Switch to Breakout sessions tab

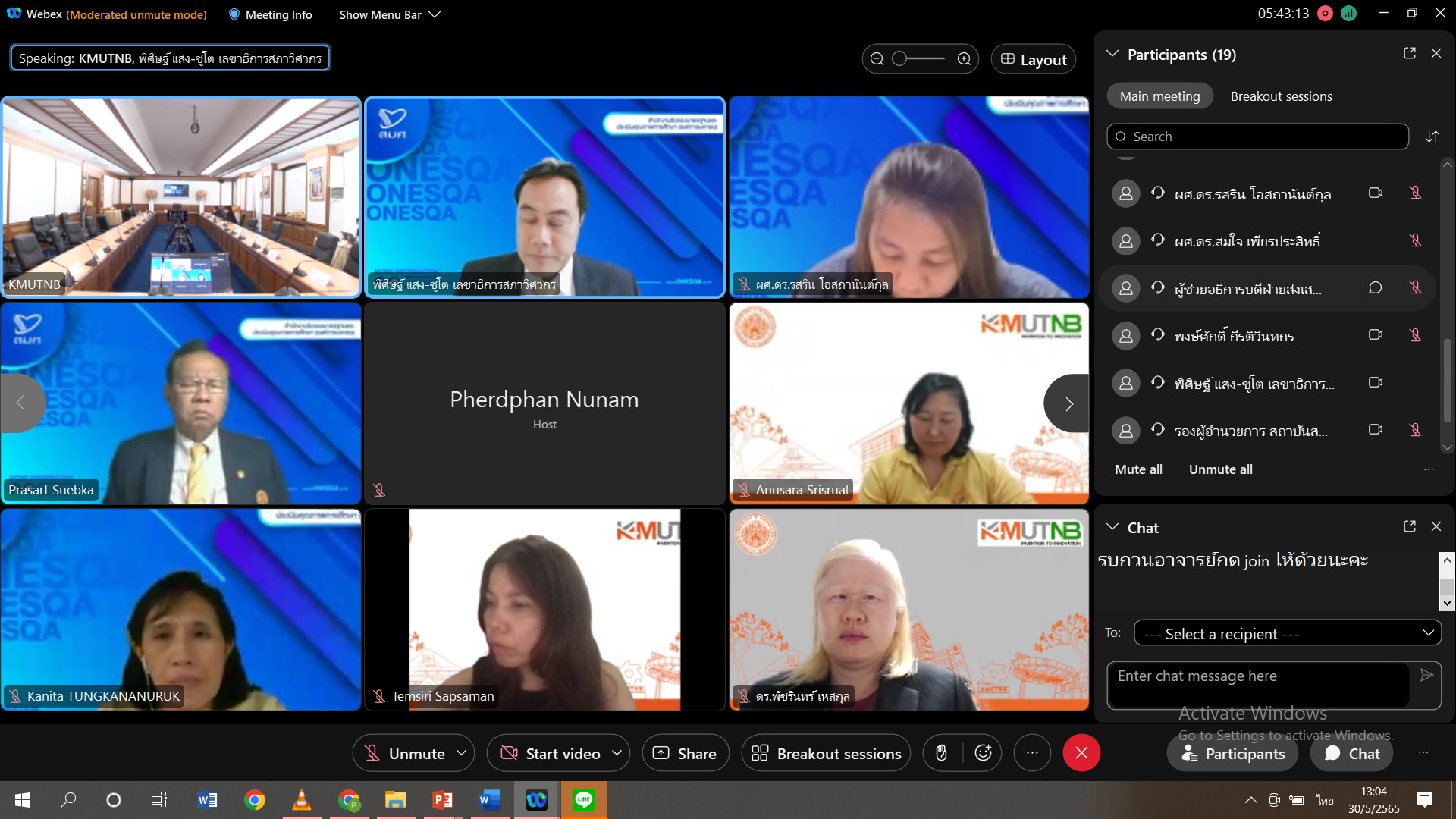coord(1281,96)
